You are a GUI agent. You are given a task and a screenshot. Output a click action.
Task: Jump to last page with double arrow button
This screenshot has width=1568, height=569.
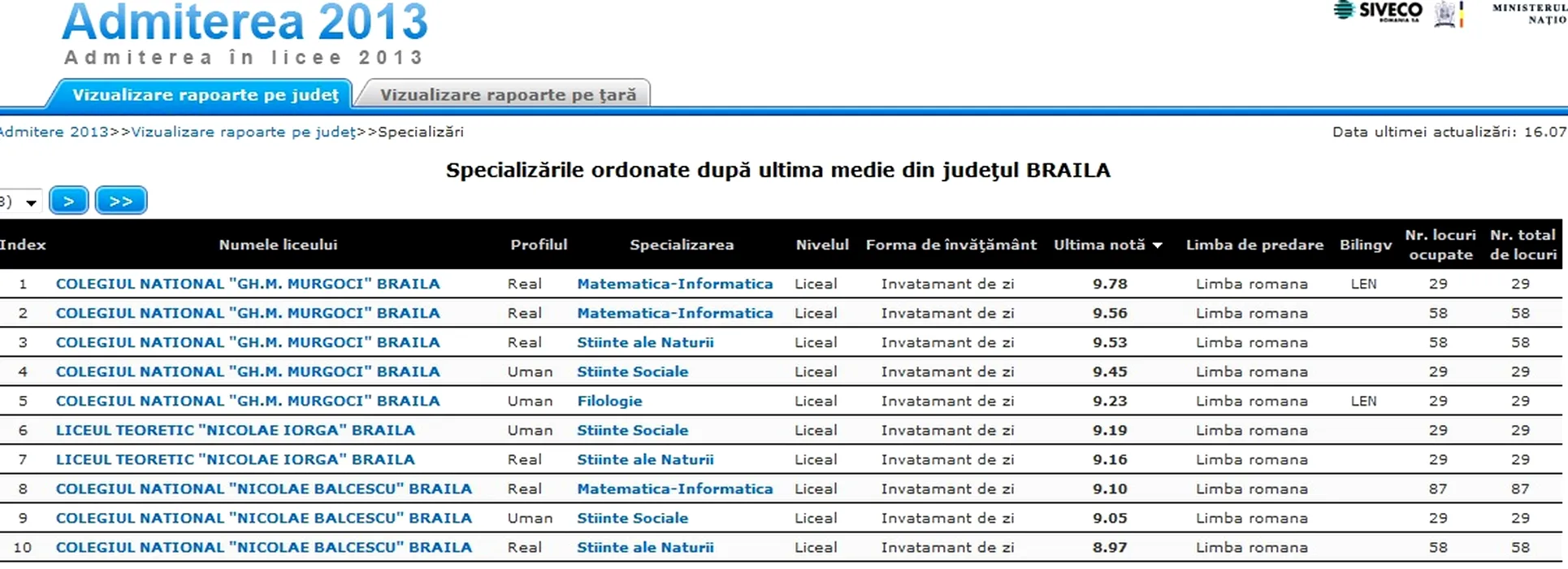pos(121,201)
